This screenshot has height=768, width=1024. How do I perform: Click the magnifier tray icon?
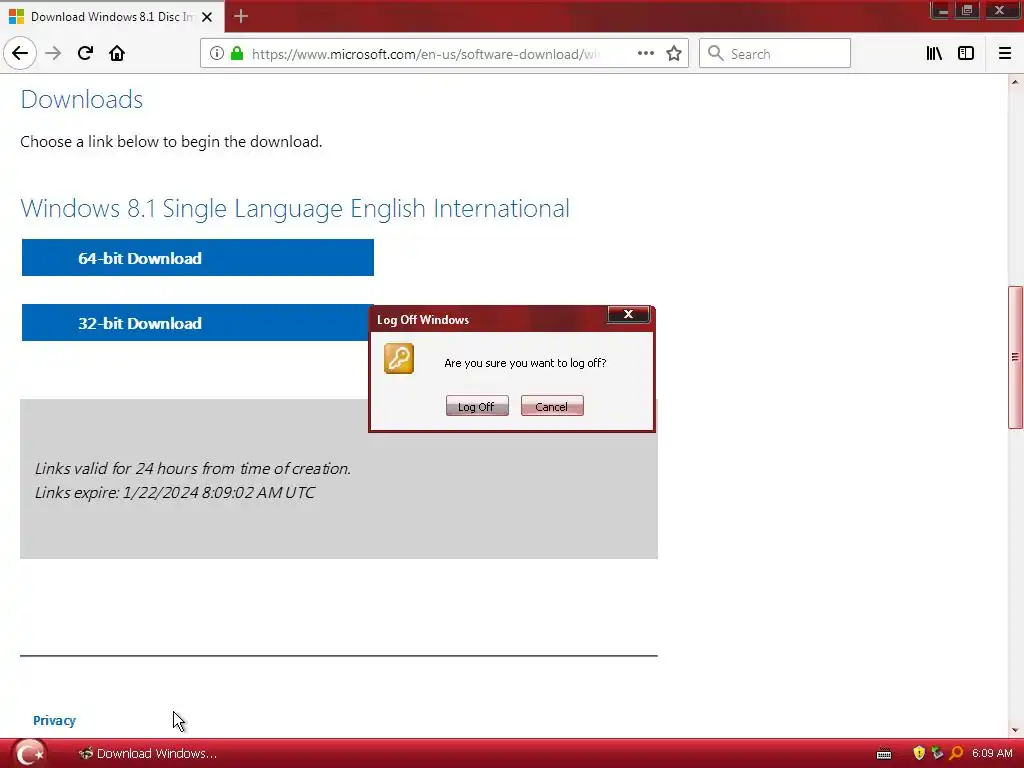[957, 754]
